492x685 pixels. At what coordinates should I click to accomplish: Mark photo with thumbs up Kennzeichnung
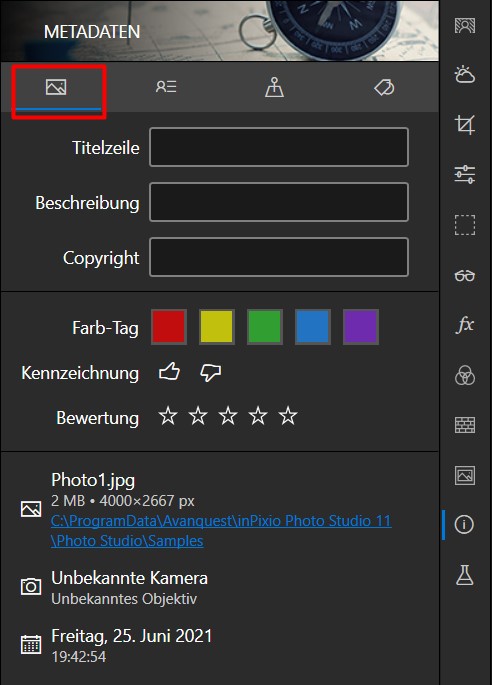(169, 372)
